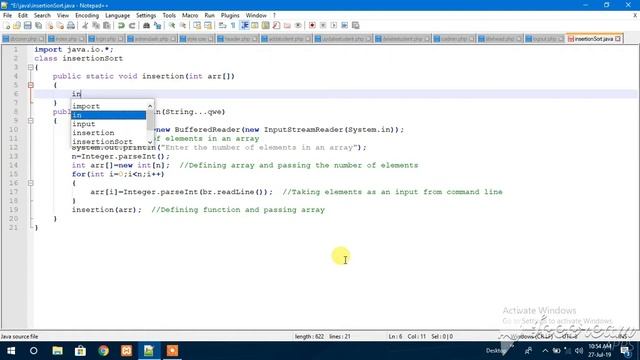The width and height of the screenshot is (640, 360).
Task: Create a new file from the toolbar
Action: click(7, 25)
